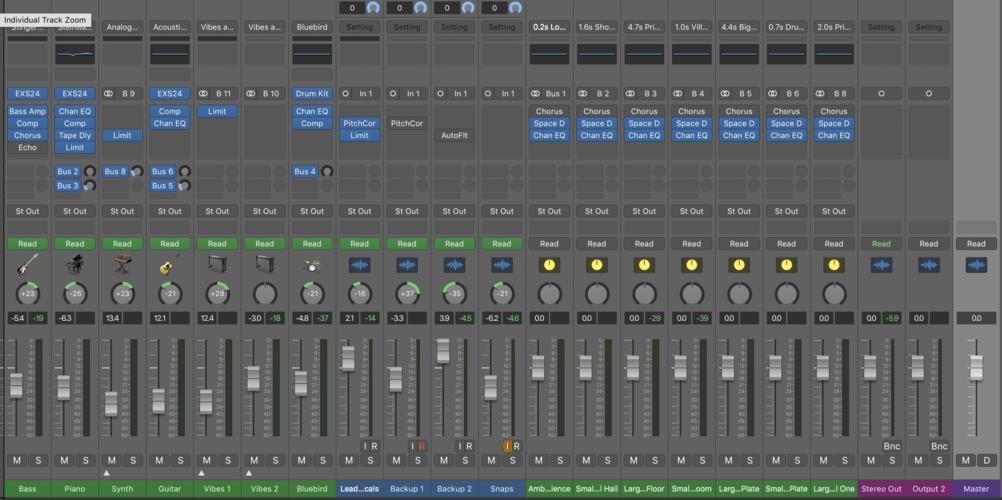1002x500 pixels.
Task: Toggle record enable on Backup 1
Action: tap(422, 446)
